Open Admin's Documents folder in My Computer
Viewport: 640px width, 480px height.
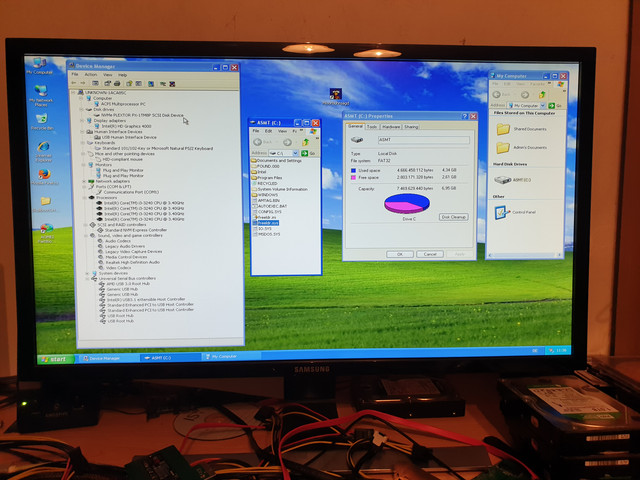(522, 147)
